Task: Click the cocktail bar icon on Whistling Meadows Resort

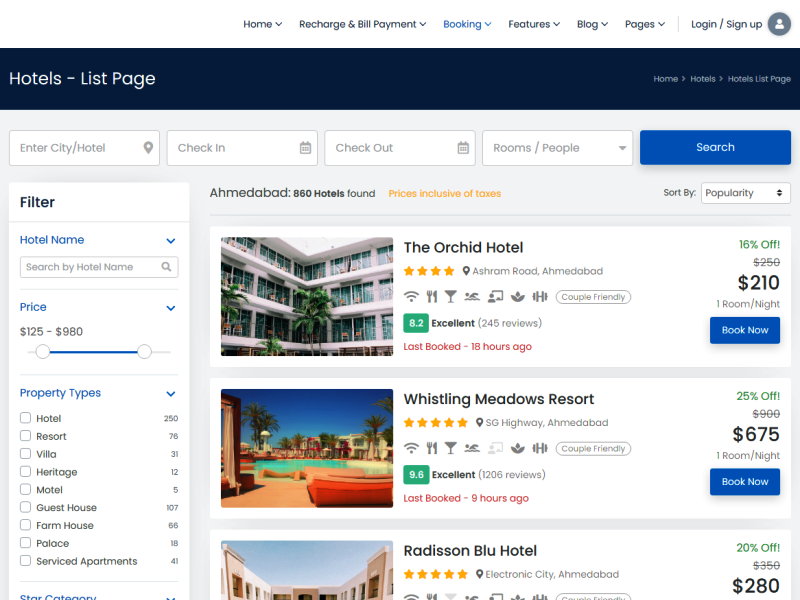Action: (451, 448)
